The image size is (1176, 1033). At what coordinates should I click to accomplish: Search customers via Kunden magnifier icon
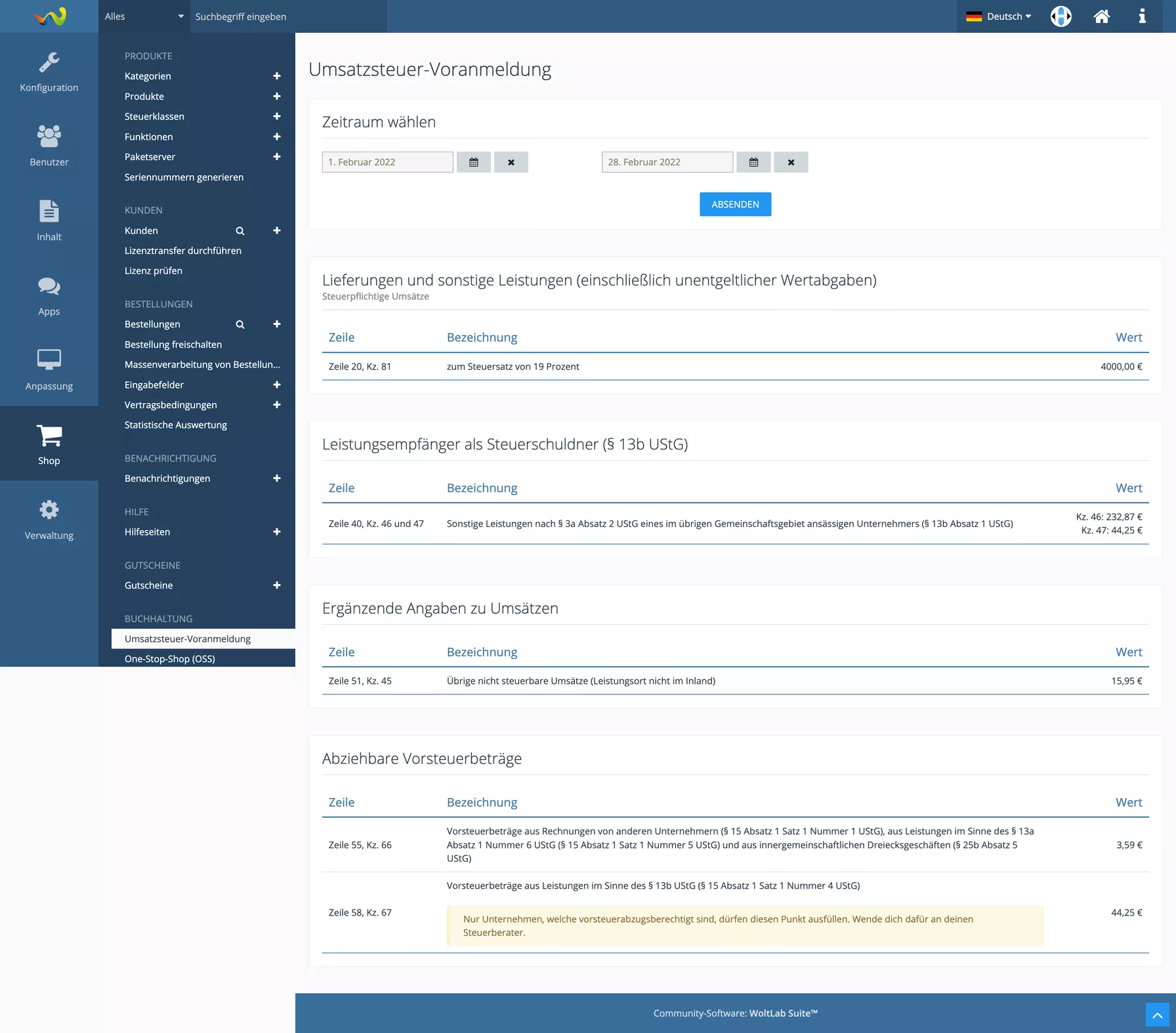coord(240,231)
